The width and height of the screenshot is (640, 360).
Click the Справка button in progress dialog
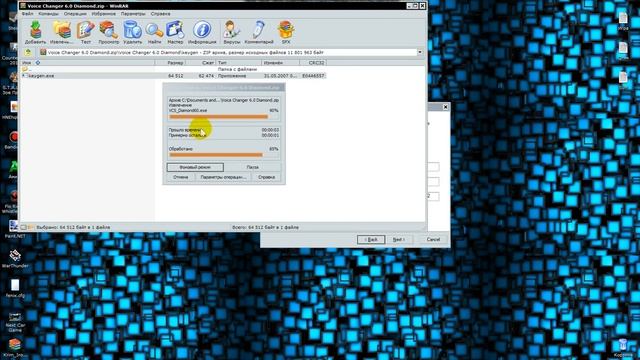point(267,177)
